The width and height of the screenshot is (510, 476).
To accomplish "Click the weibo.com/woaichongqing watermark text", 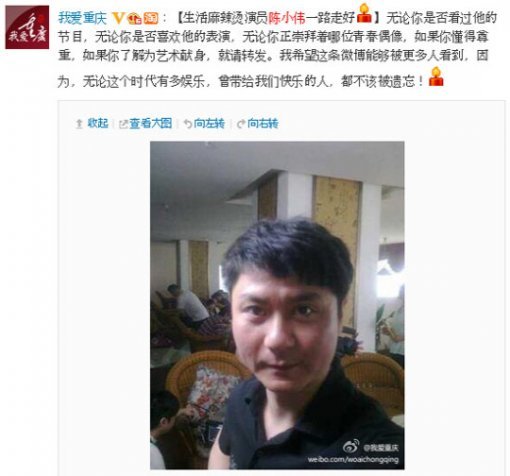I will [x=353, y=460].
